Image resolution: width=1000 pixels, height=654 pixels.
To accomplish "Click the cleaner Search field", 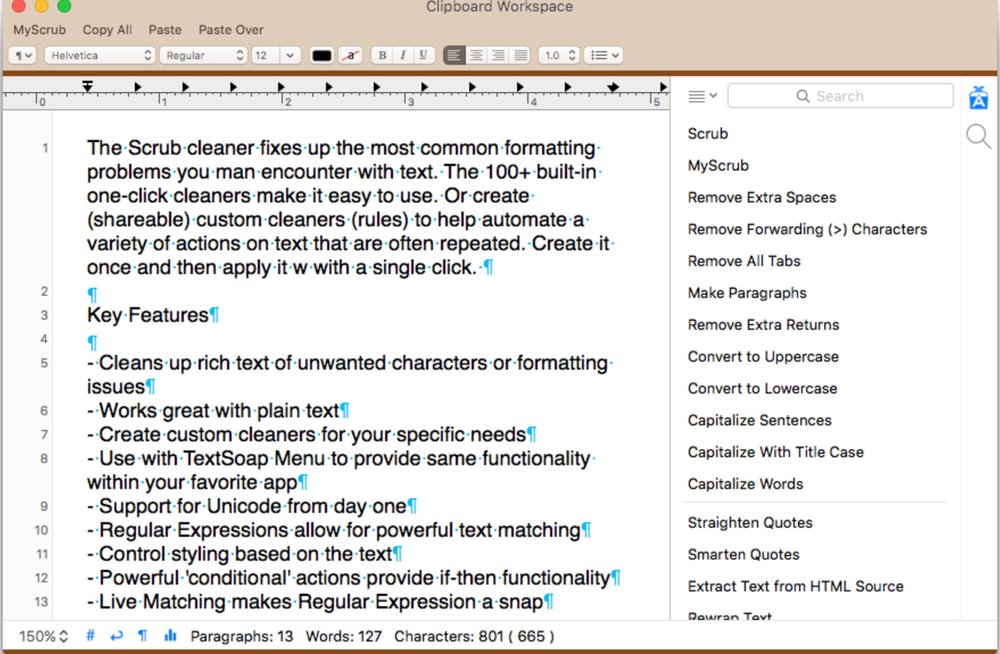I will (x=840, y=96).
